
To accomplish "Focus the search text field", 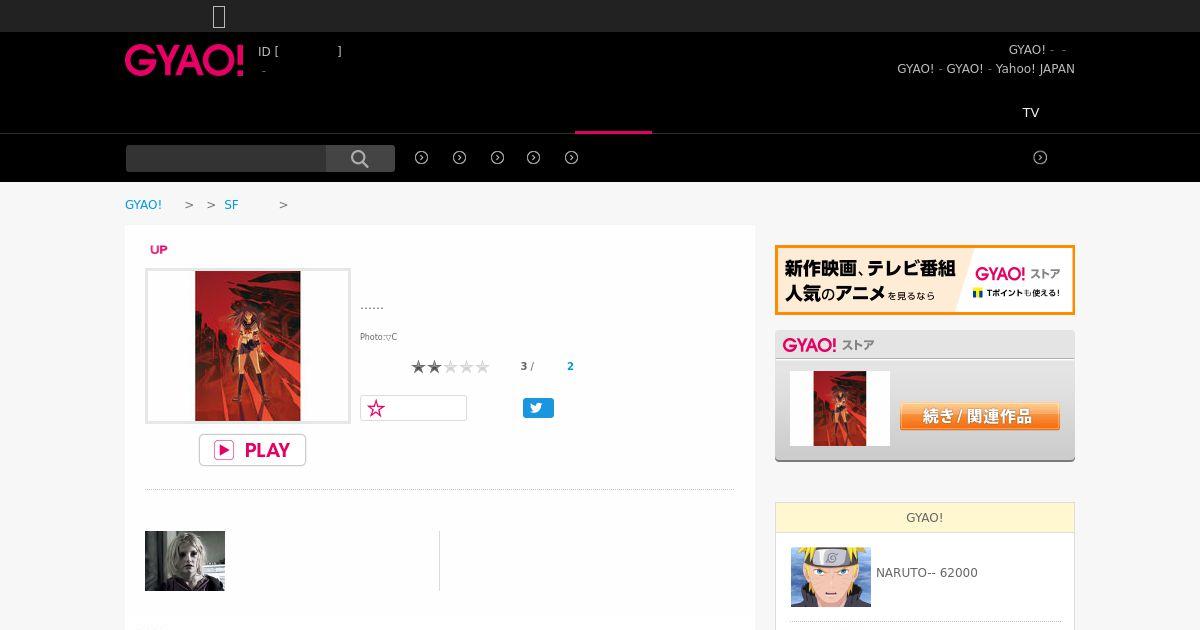I will tap(226, 158).
